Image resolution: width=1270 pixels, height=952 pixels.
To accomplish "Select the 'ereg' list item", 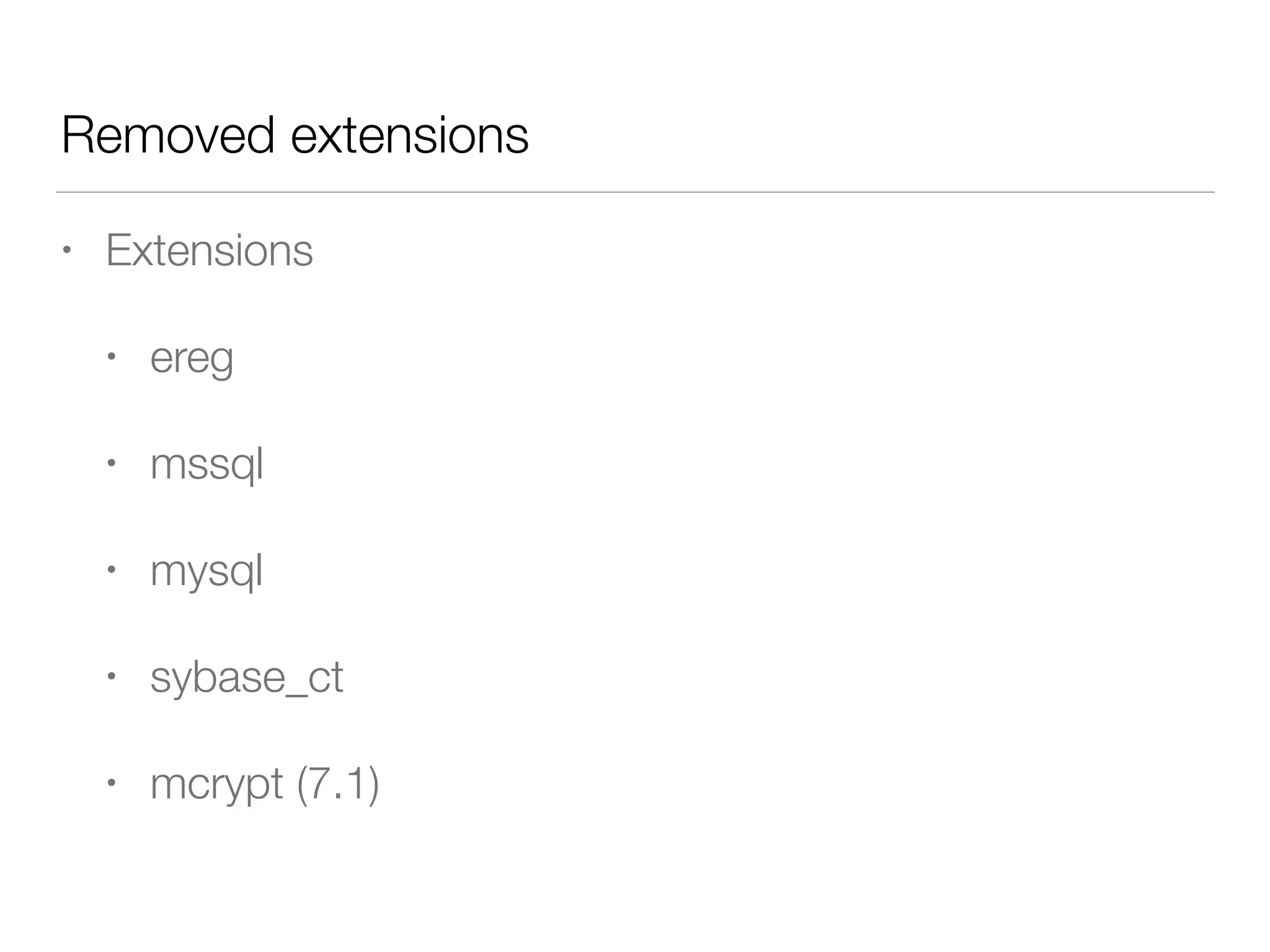I will tap(192, 358).
